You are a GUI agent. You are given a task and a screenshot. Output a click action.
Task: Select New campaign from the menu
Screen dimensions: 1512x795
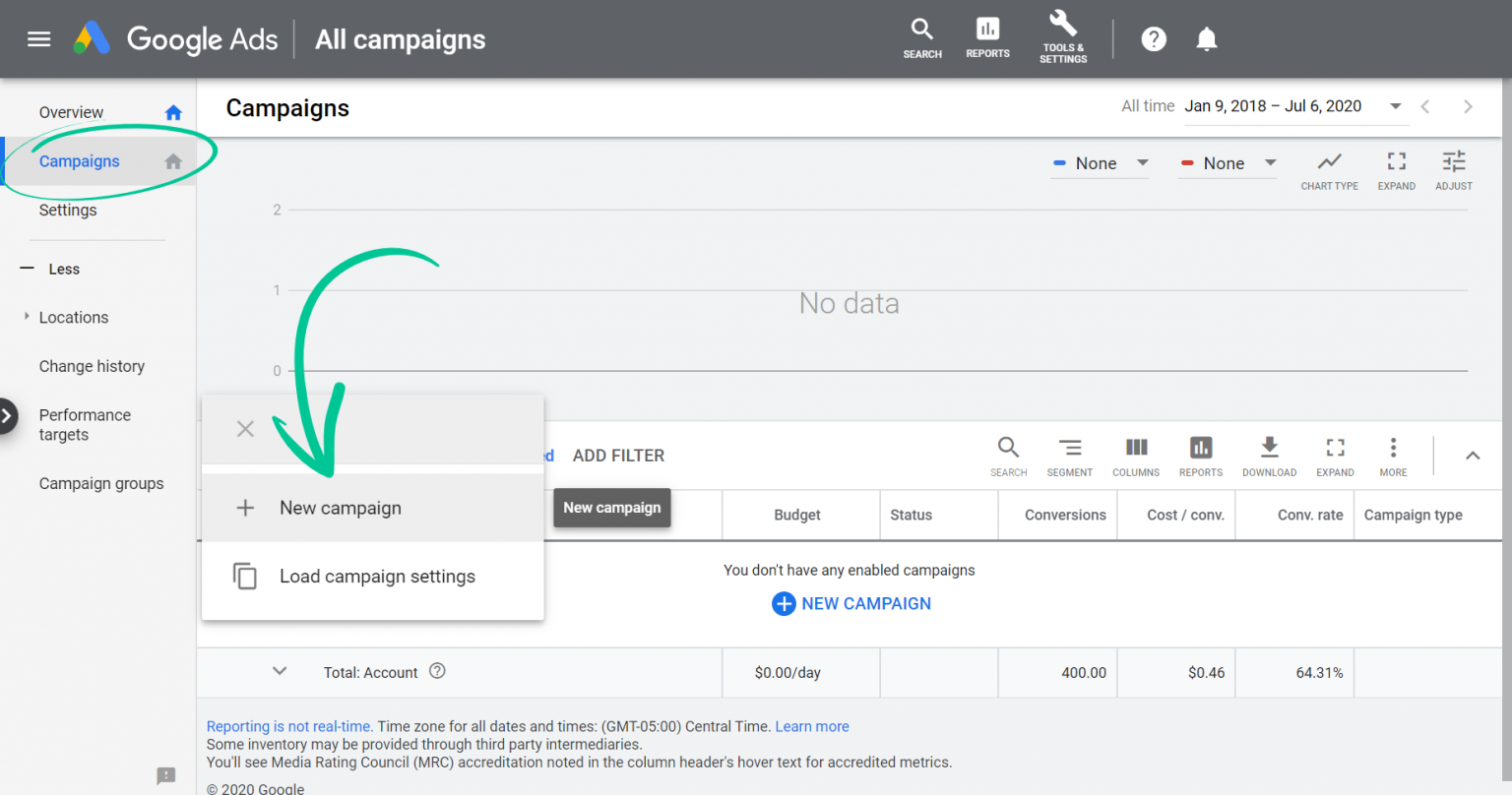tap(340, 508)
